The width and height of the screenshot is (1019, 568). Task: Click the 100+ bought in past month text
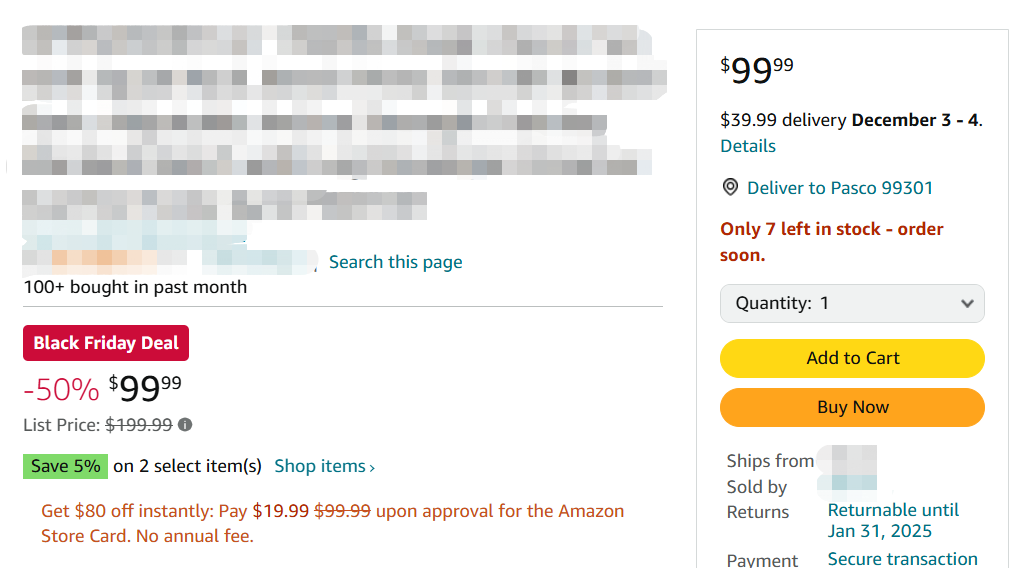pos(135,287)
